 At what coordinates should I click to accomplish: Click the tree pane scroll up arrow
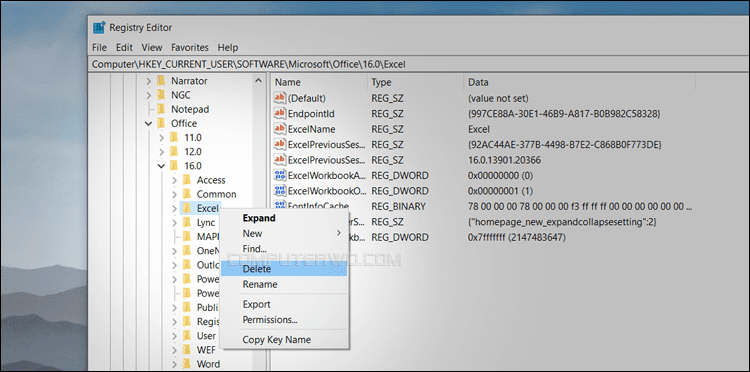258,81
